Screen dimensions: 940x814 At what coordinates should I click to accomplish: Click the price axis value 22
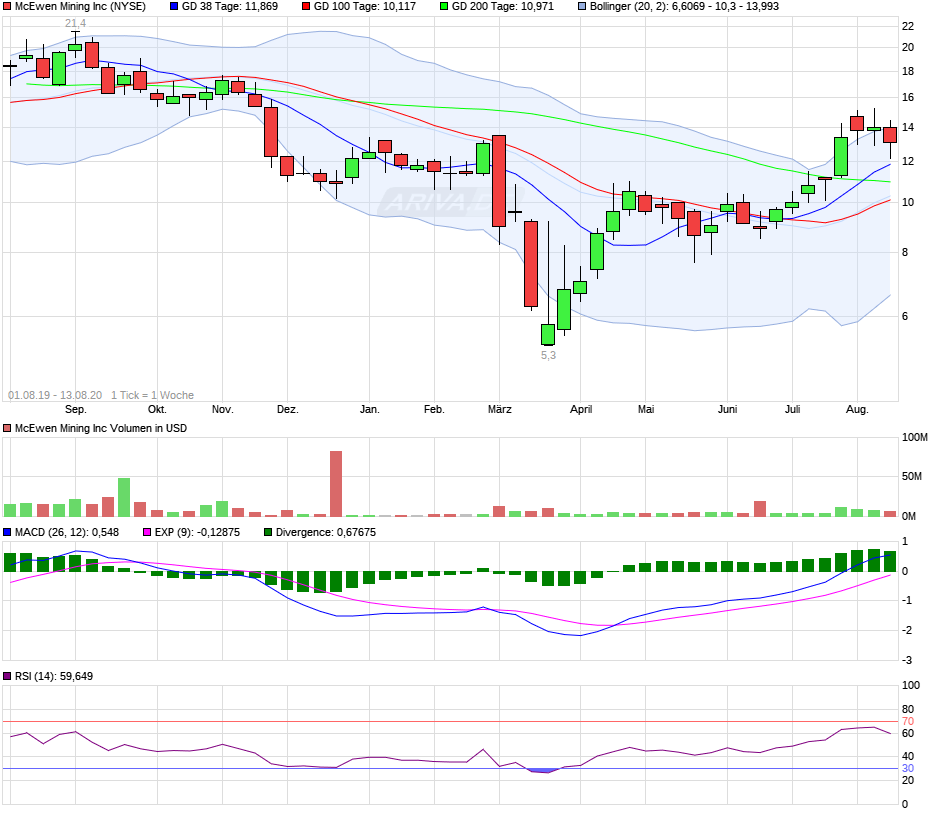[908, 26]
